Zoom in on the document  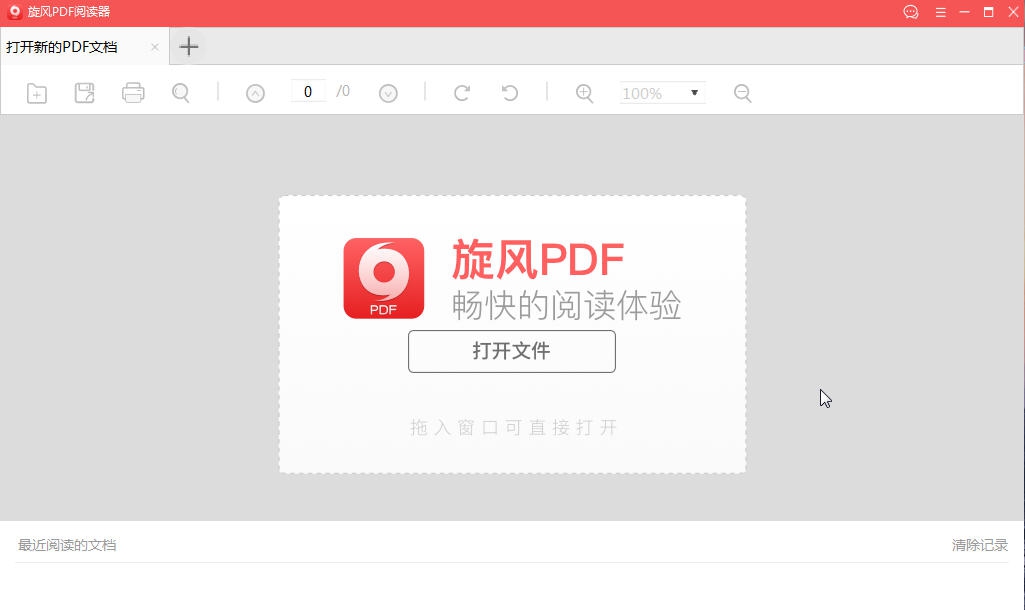click(x=584, y=92)
